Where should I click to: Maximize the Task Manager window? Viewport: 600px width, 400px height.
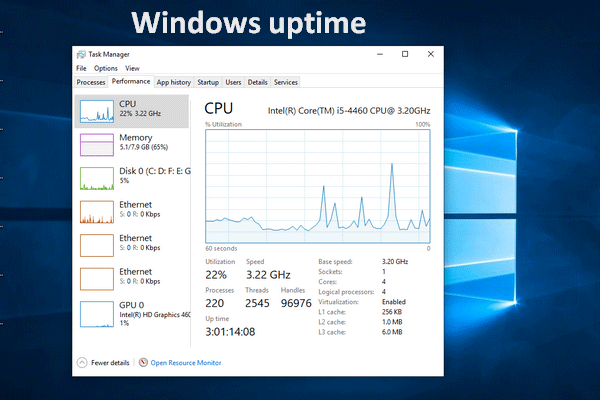click(x=405, y=54)
